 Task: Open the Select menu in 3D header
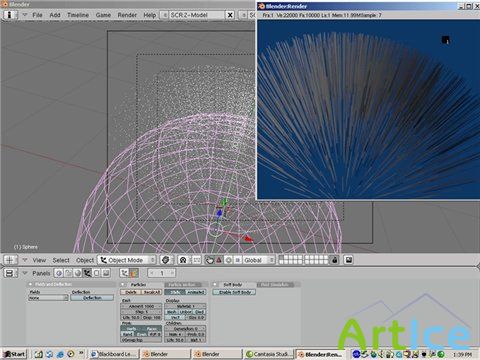61,260
